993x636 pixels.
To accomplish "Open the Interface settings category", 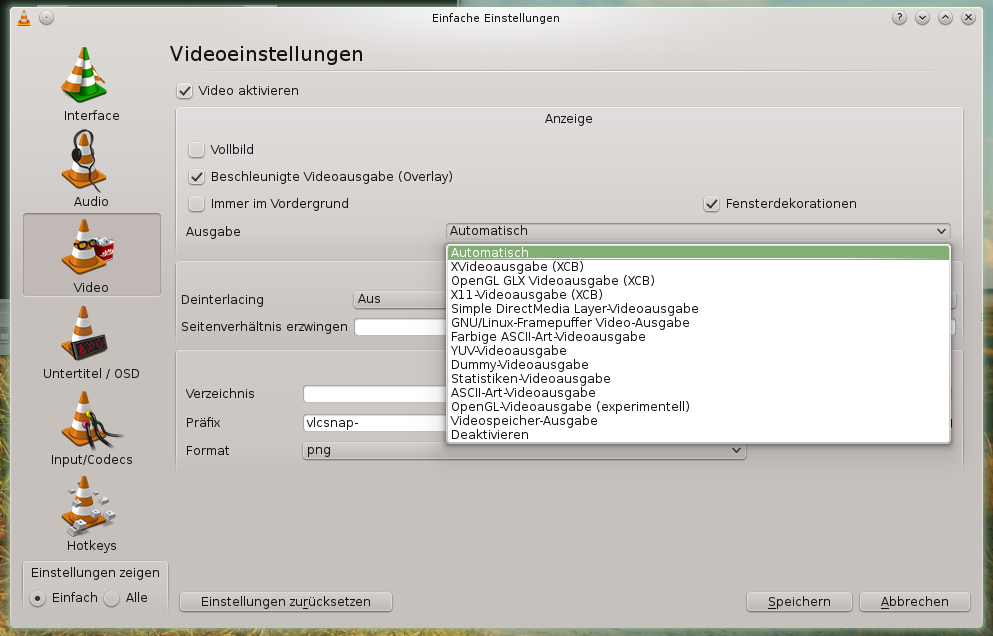I will [x=91, y=84].
